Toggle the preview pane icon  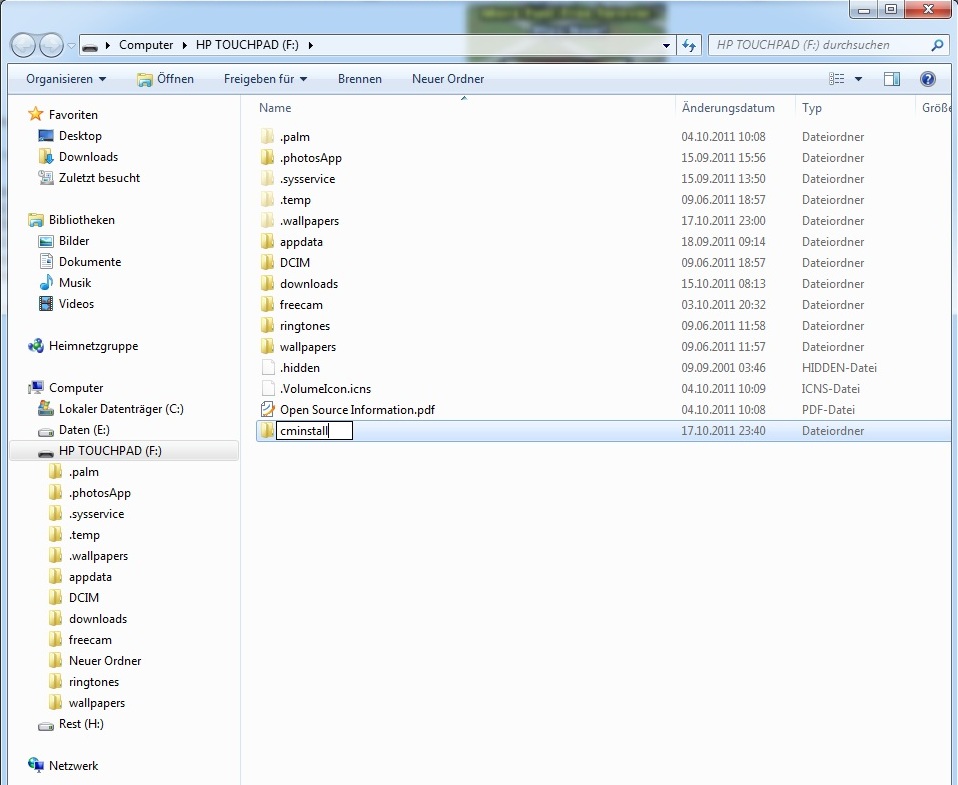tap(891, 79)
